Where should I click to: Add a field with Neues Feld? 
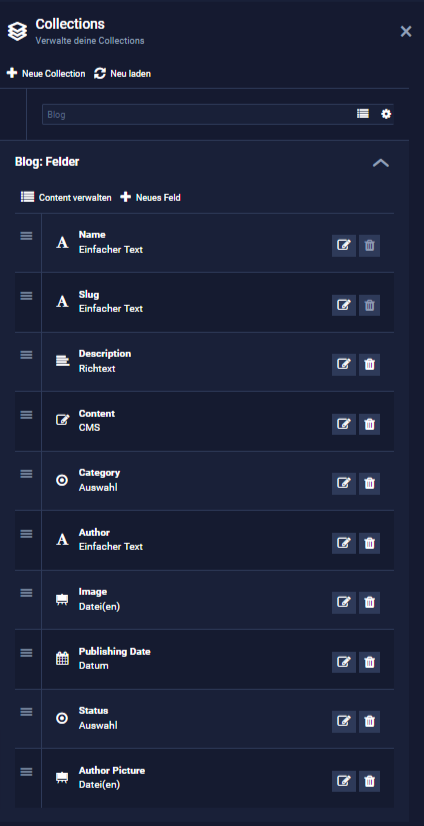tap(151, 198)
